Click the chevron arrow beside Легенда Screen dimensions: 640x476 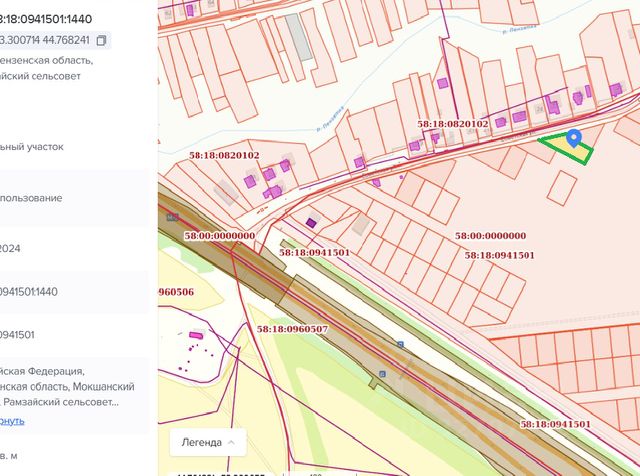232,441
